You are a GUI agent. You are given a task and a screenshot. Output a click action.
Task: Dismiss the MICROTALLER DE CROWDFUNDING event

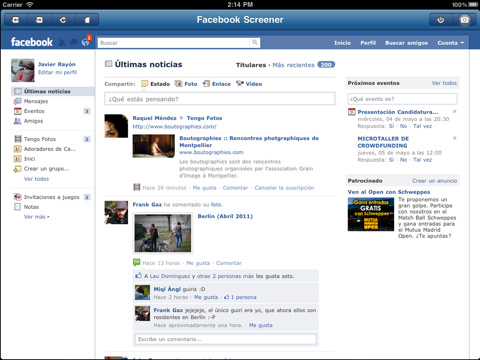(x=454, y=138)
